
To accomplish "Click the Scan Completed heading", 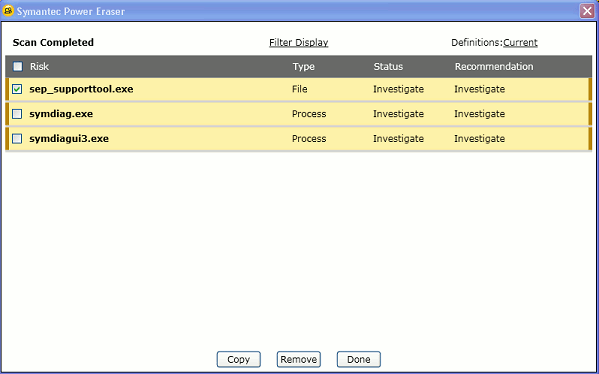I will (53, 42).
